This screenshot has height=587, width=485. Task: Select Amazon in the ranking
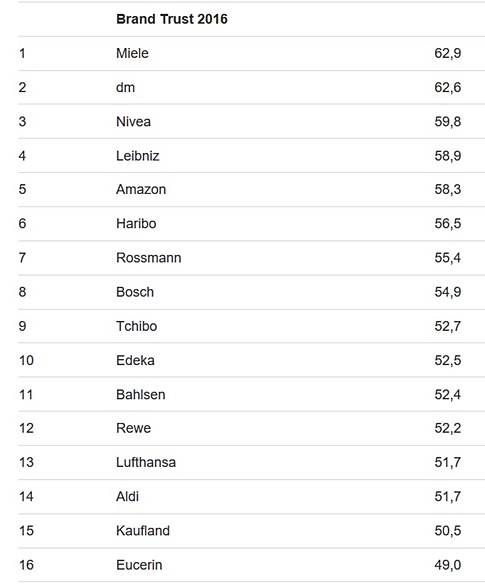tap(141, 189)
